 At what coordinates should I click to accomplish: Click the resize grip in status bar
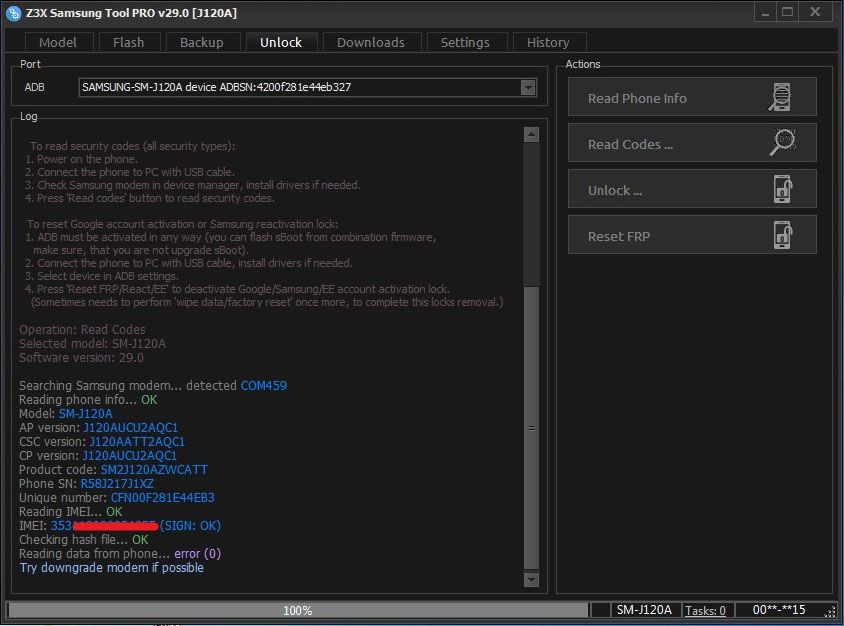(832, 613)
